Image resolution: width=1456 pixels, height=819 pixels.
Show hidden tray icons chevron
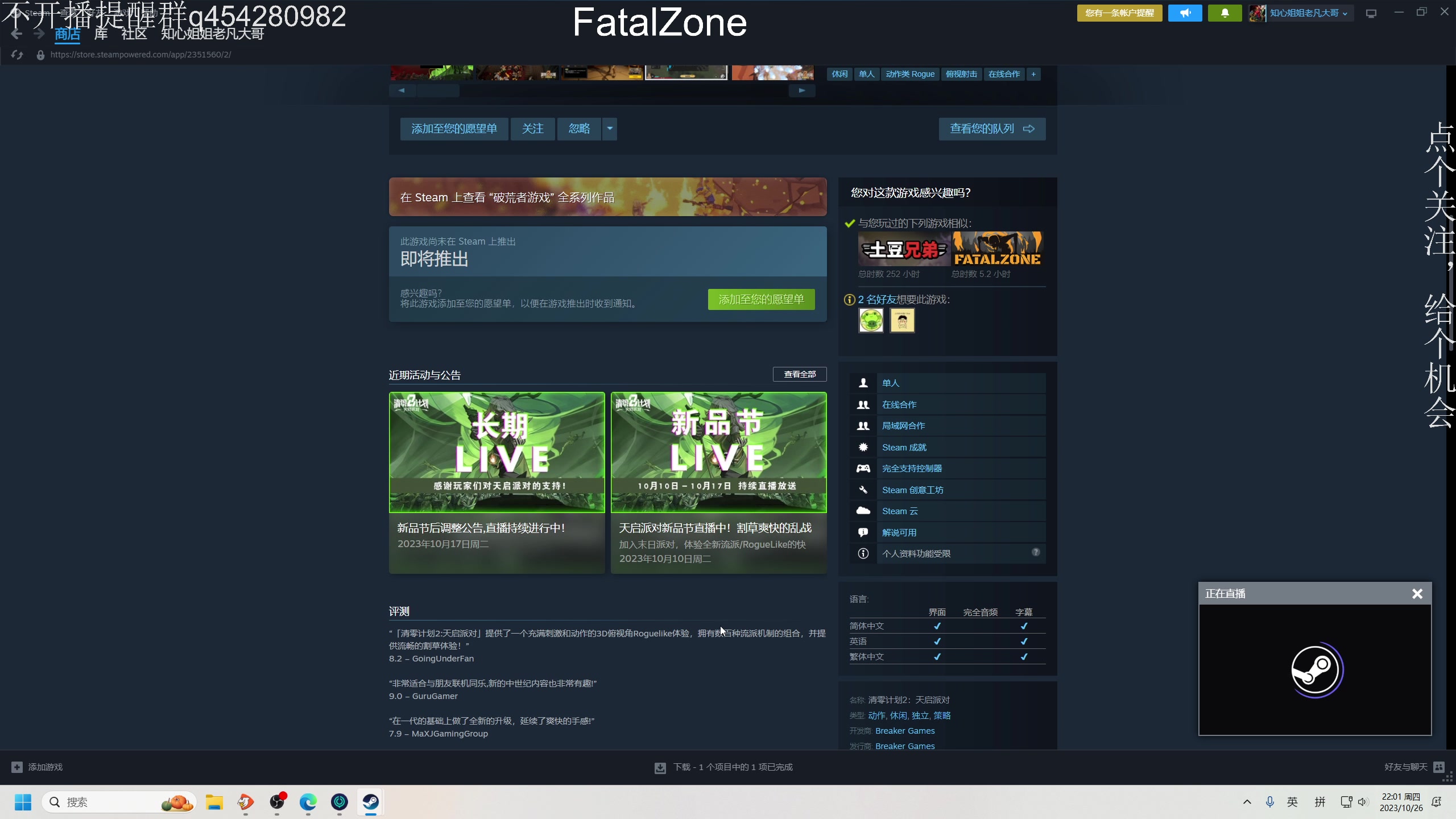pyautogui.click(x=1247, y=803)
